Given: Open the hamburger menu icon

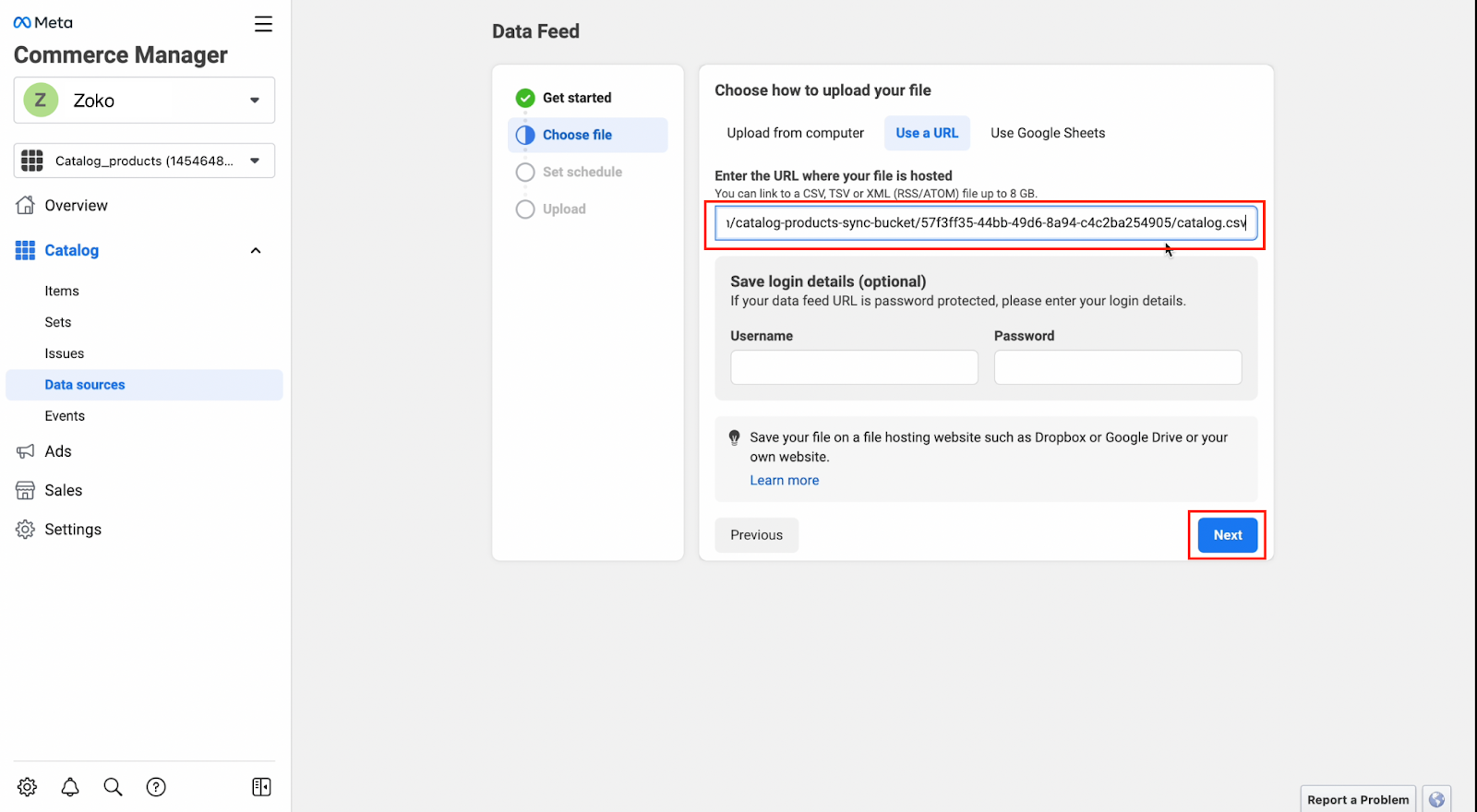Looking at the screenshot, I should tap(263, 24).
